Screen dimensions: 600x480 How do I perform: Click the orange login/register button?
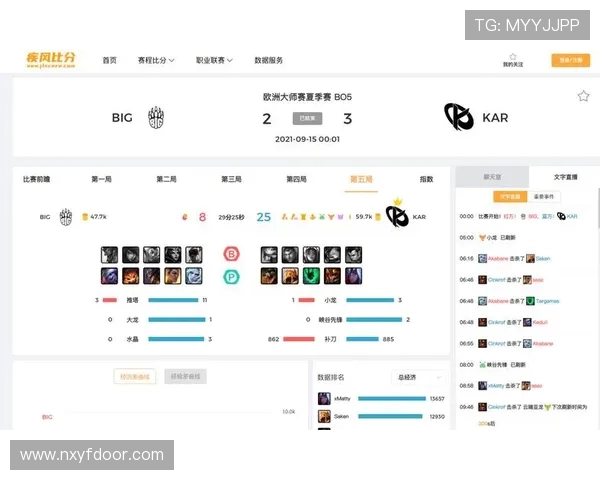tap(571, 60)
